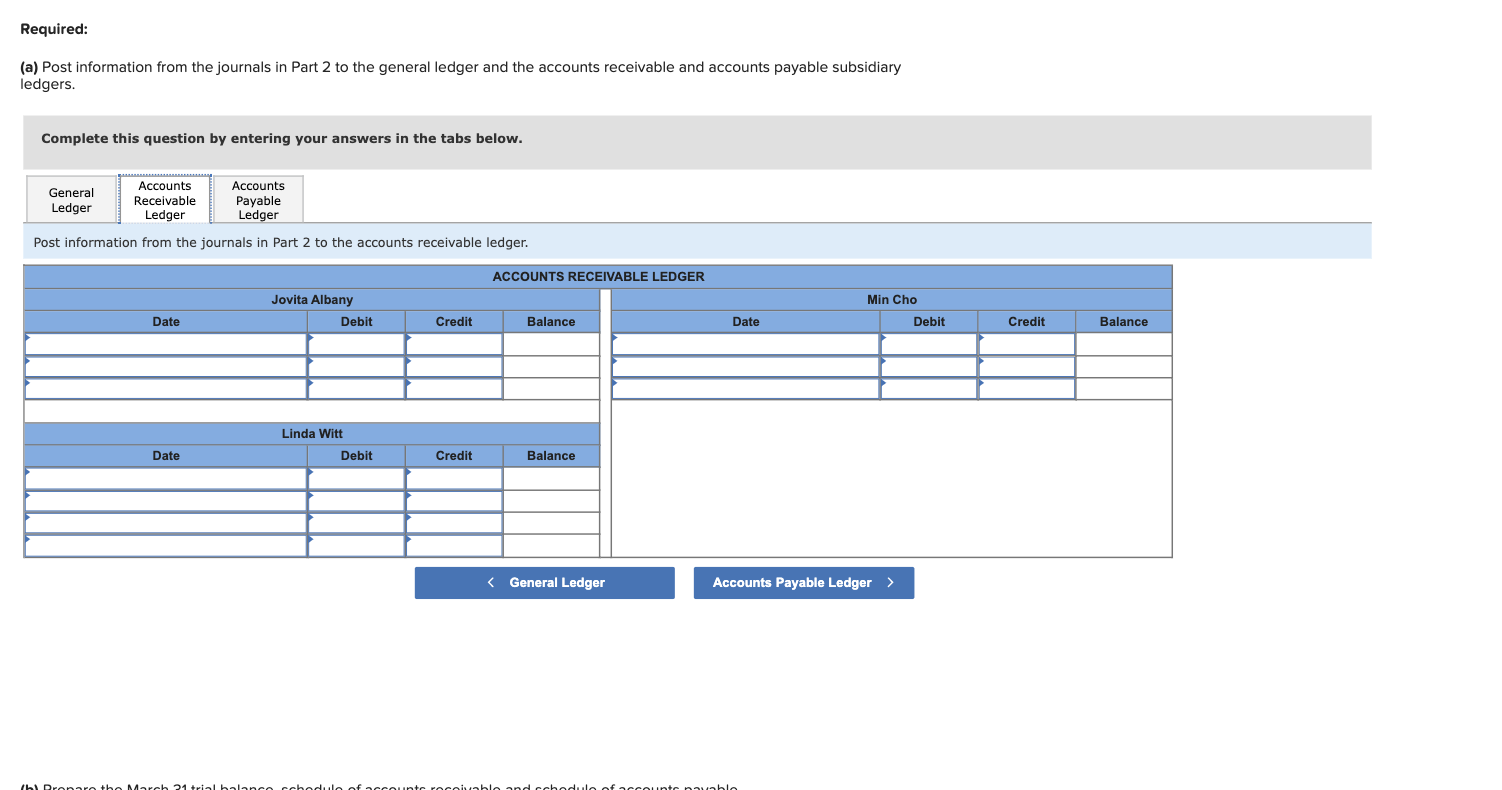The height and width of the screenshot is (790, 1502).
Task: Click Linda Witt second row Date field
Action: (x=166, y=500)
